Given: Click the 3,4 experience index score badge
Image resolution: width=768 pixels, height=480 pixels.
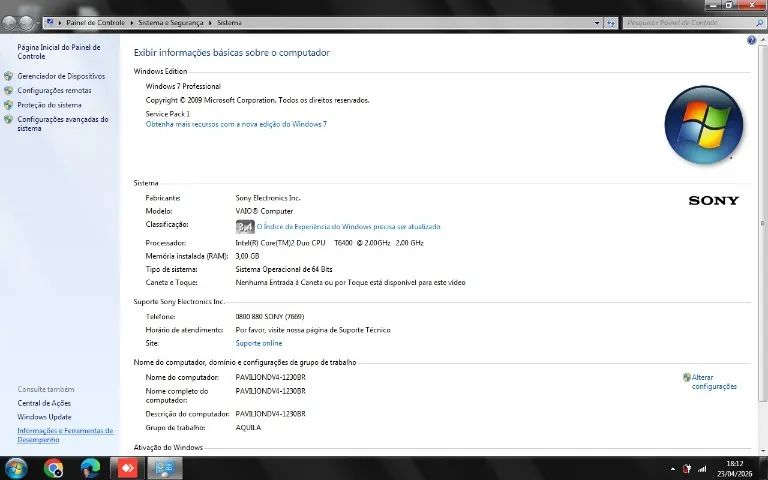Looking at the screenshot, I should pos(245,227).
